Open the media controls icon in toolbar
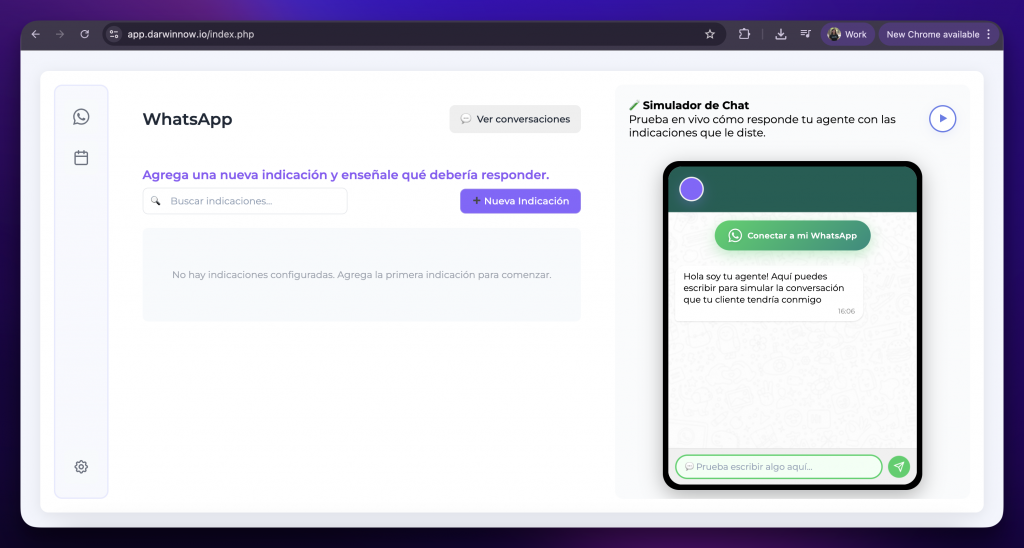Image resolution: width=1024 pixels, height=548 pixels. point(805,34)
